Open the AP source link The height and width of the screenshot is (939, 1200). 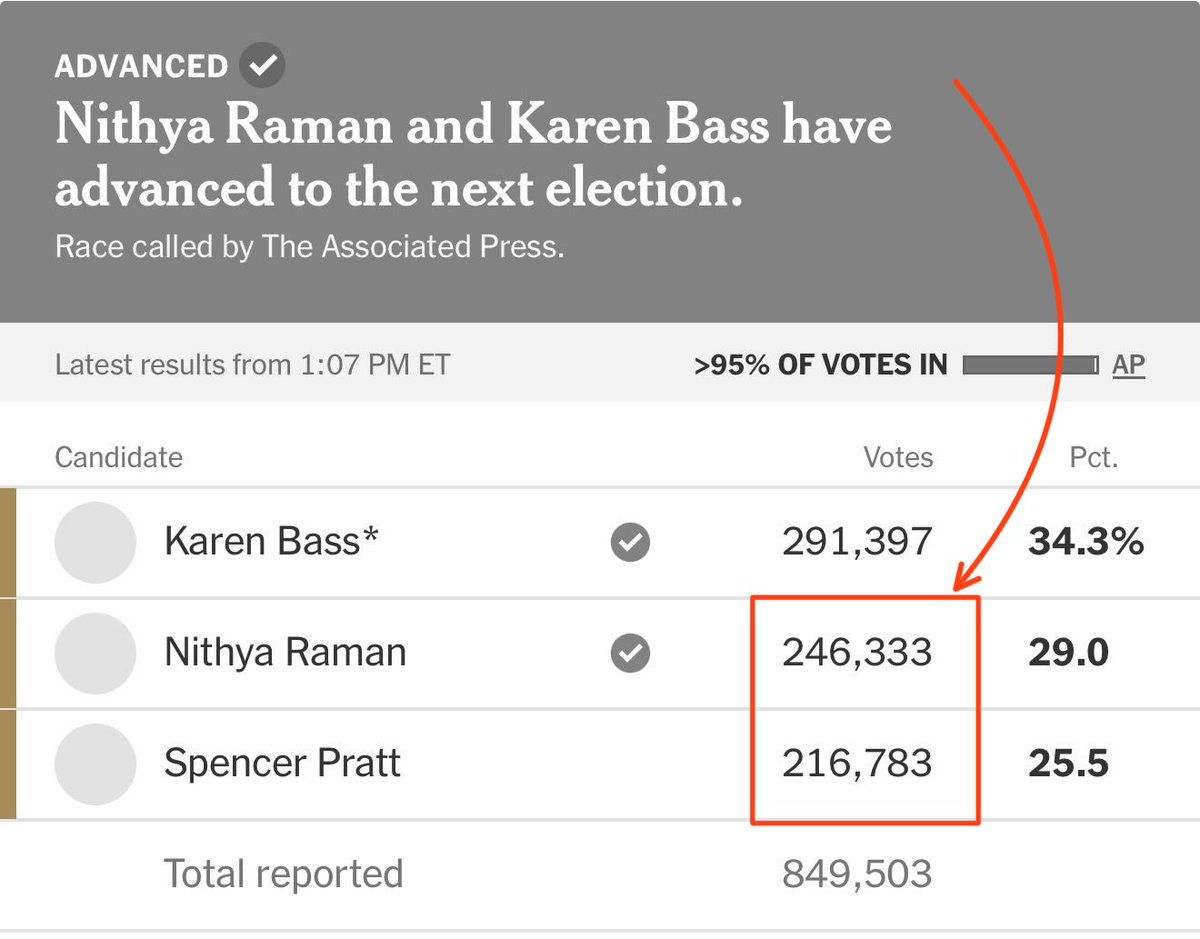click(1129, 365)
